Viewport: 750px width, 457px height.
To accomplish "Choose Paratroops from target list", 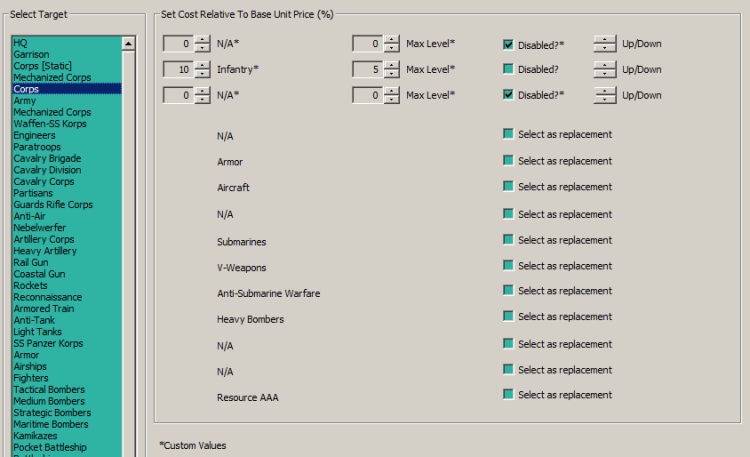I will click(x=36, y=147).
